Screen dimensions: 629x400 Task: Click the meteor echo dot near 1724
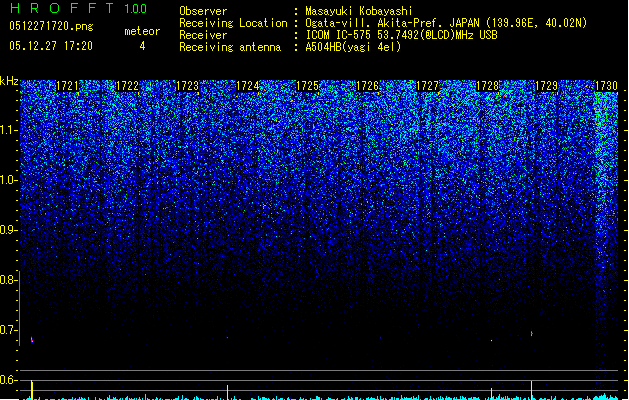tap(227, 338)
